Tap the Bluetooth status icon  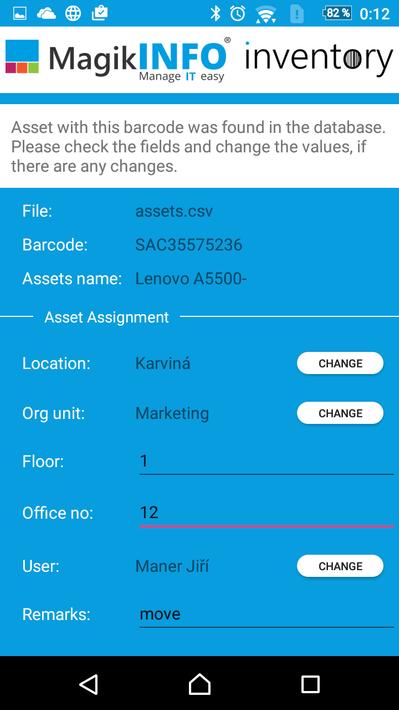[x=215, y=13]
